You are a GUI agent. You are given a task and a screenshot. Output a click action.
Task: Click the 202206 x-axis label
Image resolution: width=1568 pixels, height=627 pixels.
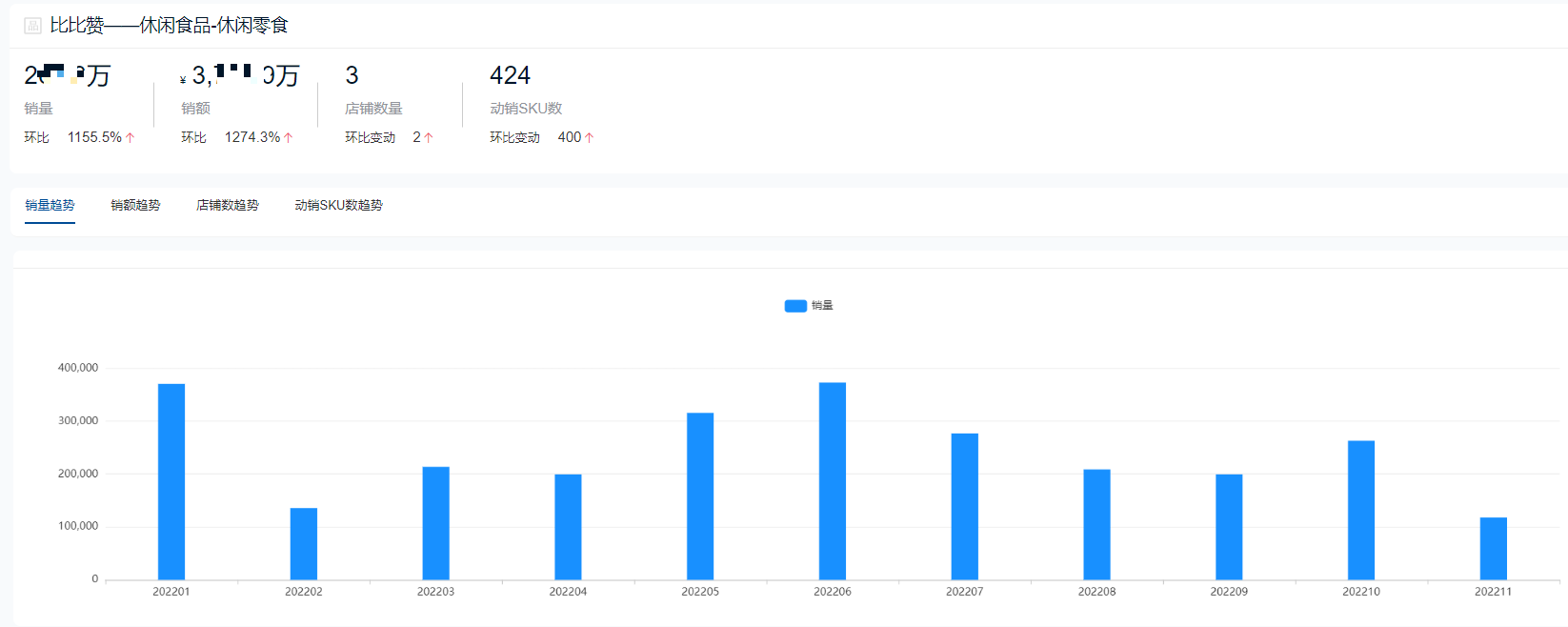coord(833,592)
